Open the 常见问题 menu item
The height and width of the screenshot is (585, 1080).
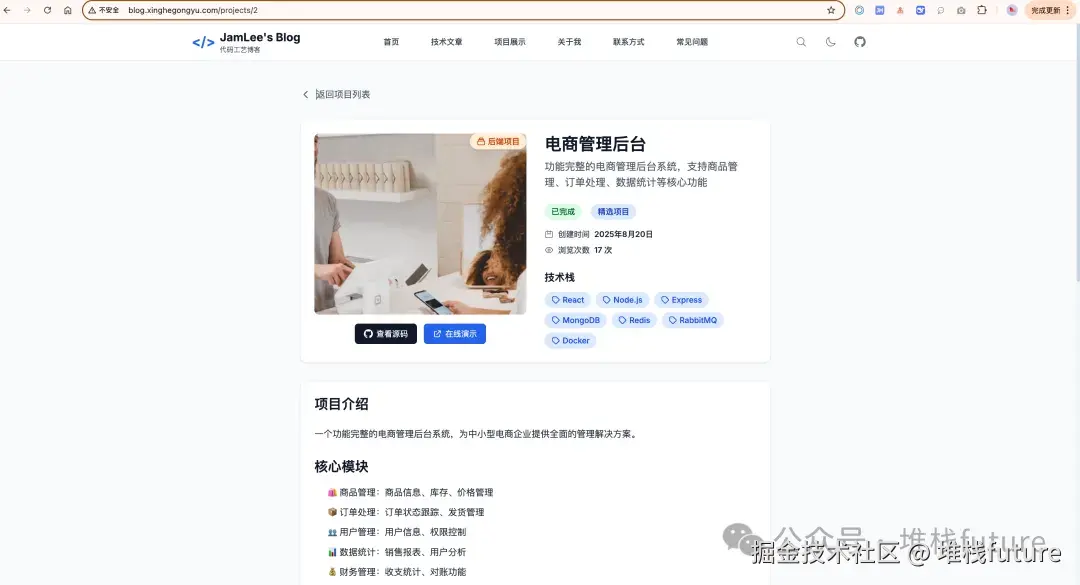pos(691,42)
